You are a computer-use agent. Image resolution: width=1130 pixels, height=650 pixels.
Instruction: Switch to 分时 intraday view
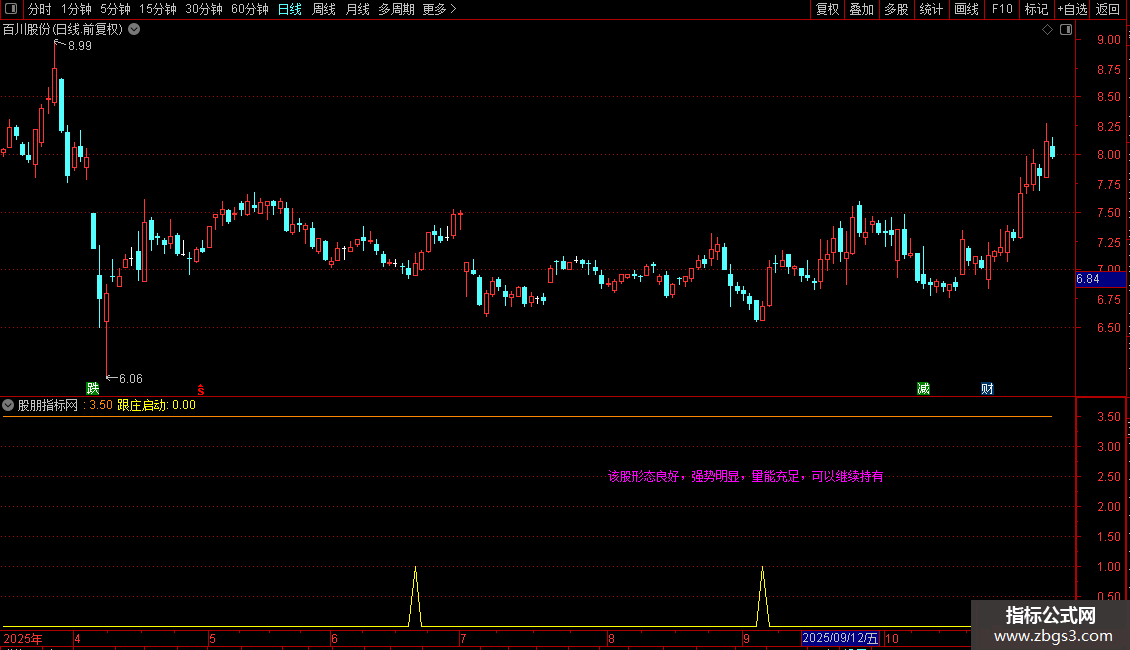tap(40, 9)
